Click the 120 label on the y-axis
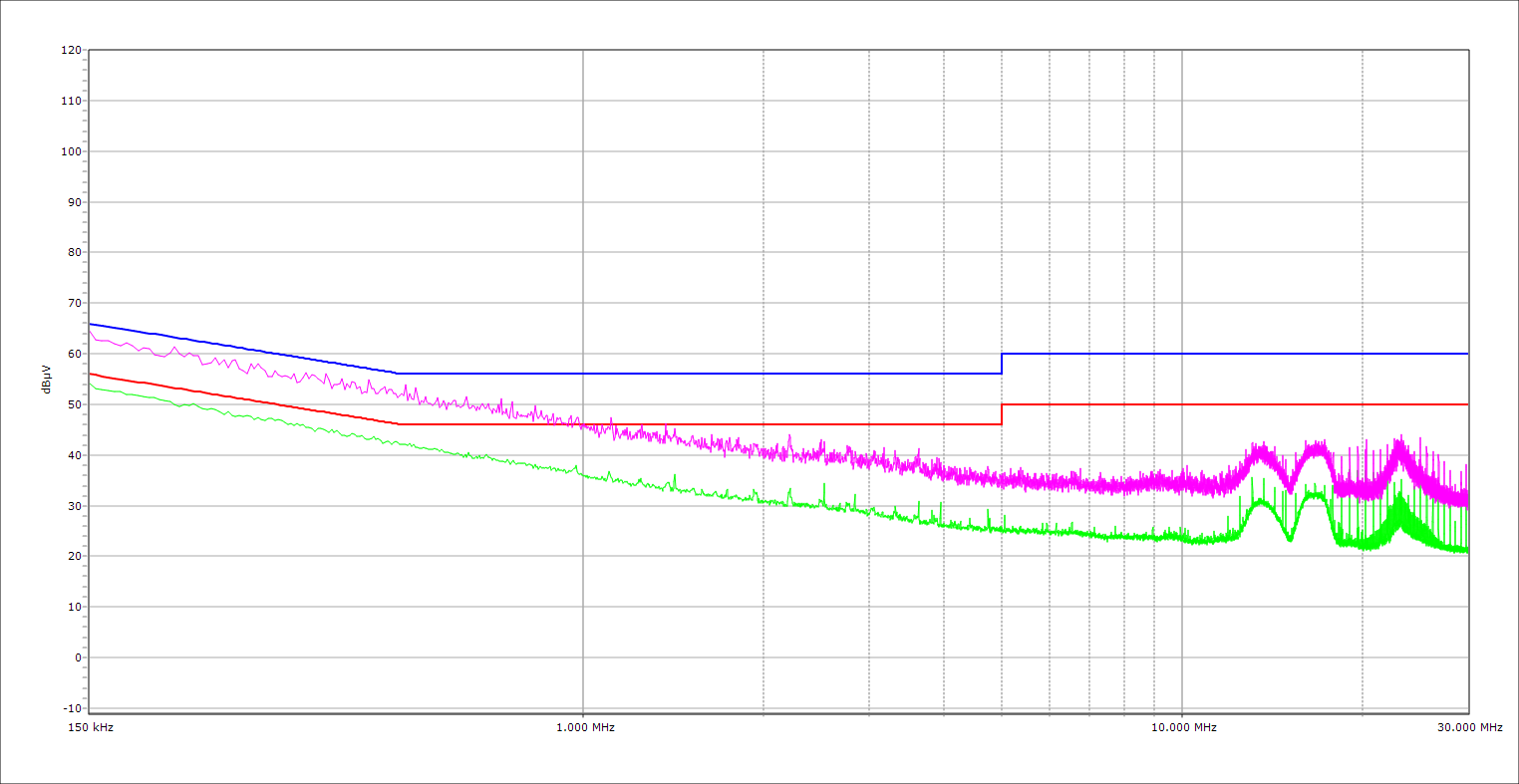 [x=71, y=50]
